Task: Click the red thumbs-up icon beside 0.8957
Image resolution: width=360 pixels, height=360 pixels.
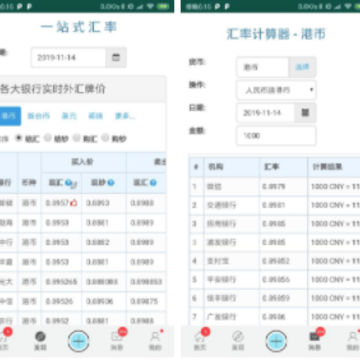Action: 73,202
